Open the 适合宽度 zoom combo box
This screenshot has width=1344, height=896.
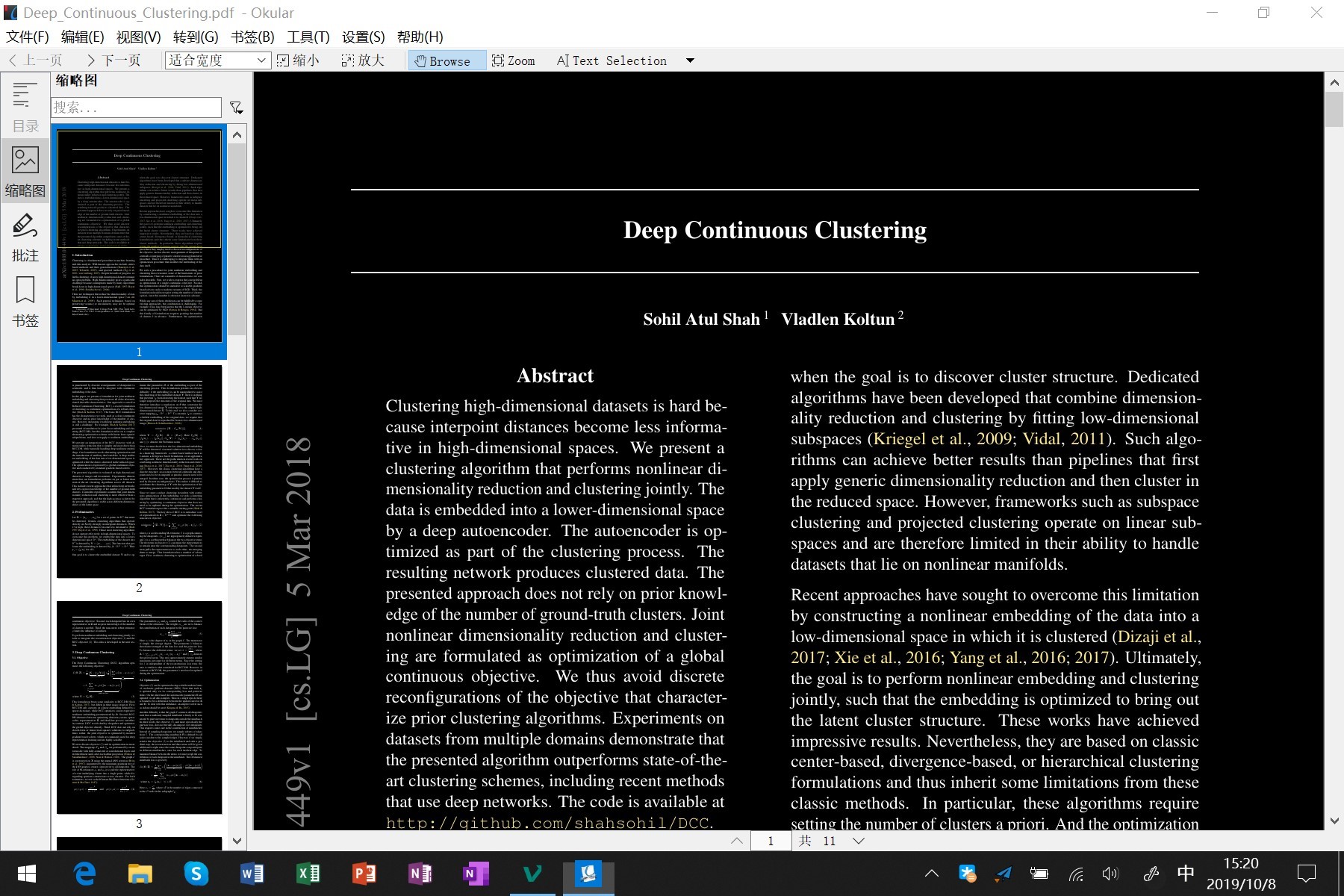(x=217, y=60)
